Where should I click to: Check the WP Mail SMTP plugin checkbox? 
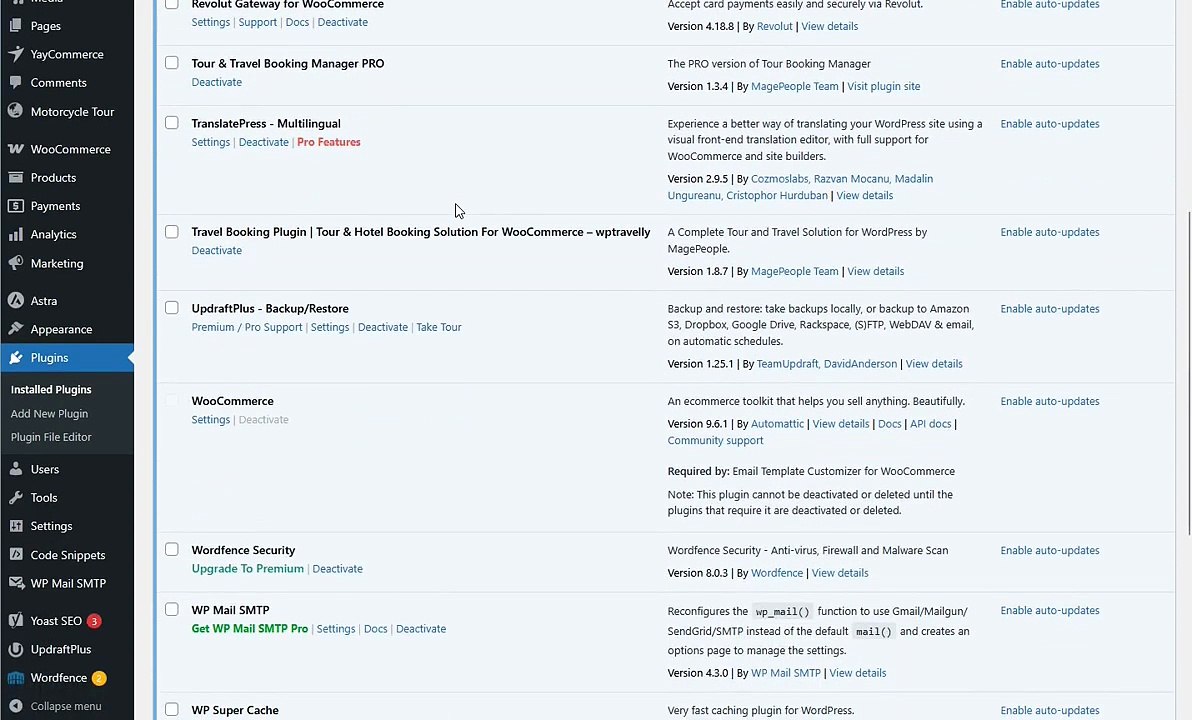point(172,609)
